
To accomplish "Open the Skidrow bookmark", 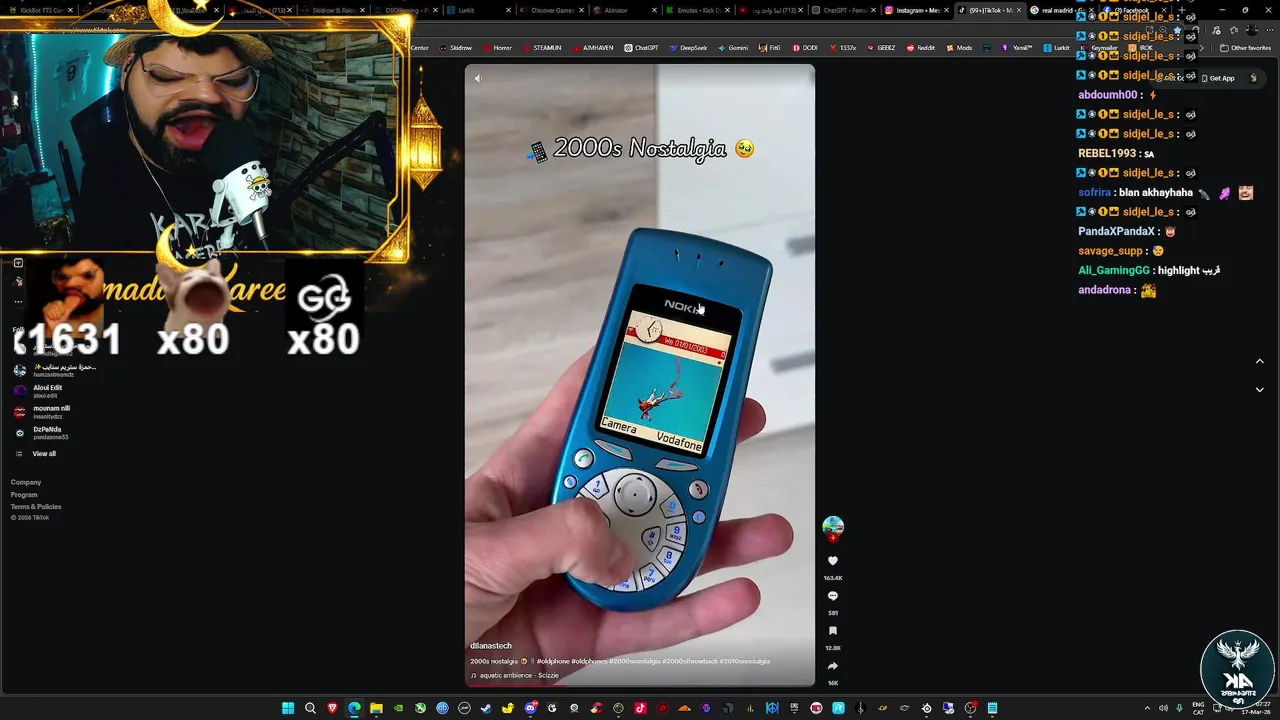I will (x=455, y=48).
